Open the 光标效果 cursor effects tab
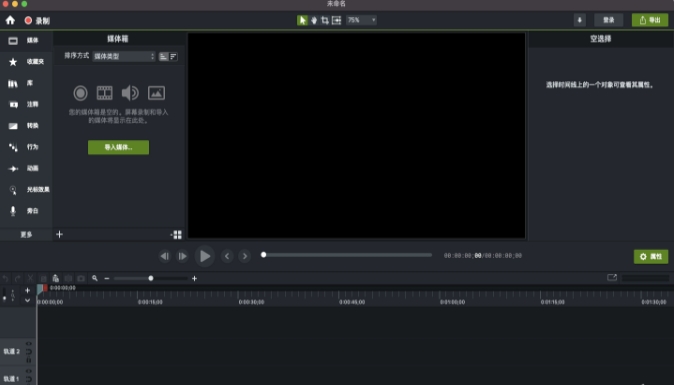675x385 pixels. point(26,189)
